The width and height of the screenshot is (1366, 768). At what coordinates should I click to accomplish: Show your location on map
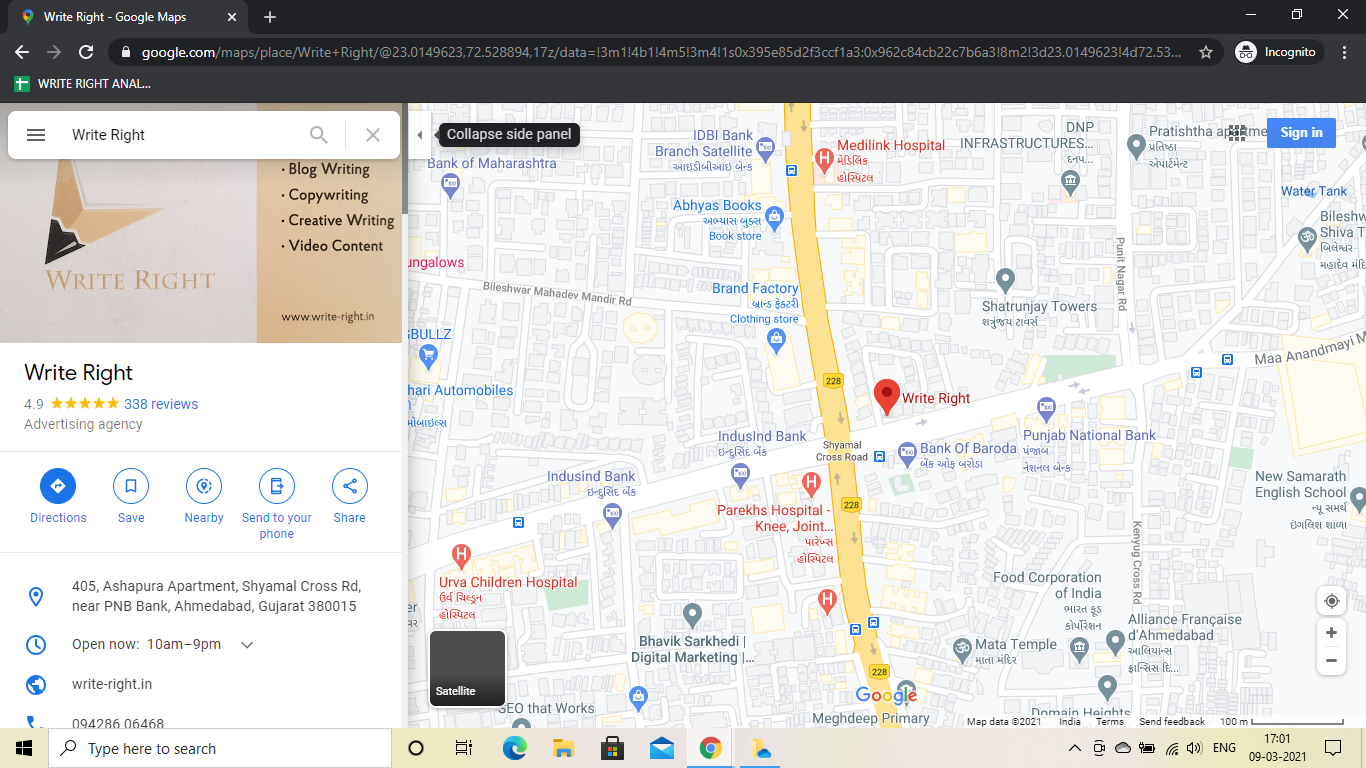click(x=1331, y=601)
